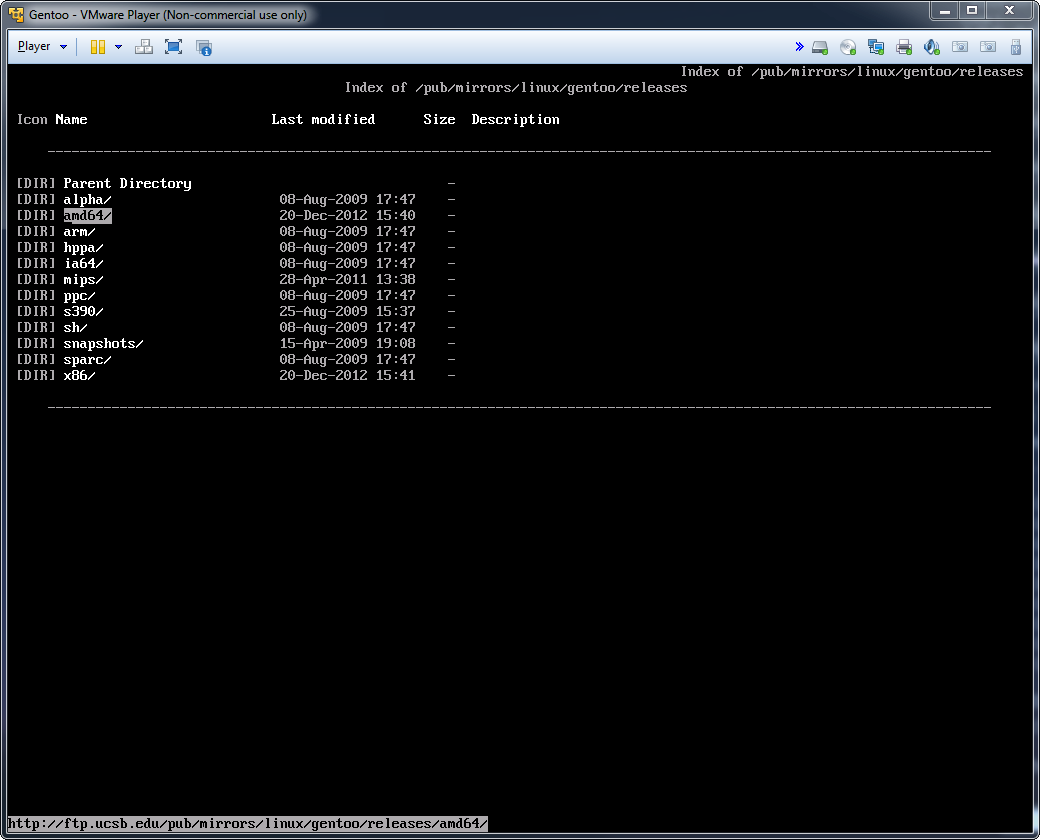
Task: Click the Description column header
Action: (x=515, y=119)
